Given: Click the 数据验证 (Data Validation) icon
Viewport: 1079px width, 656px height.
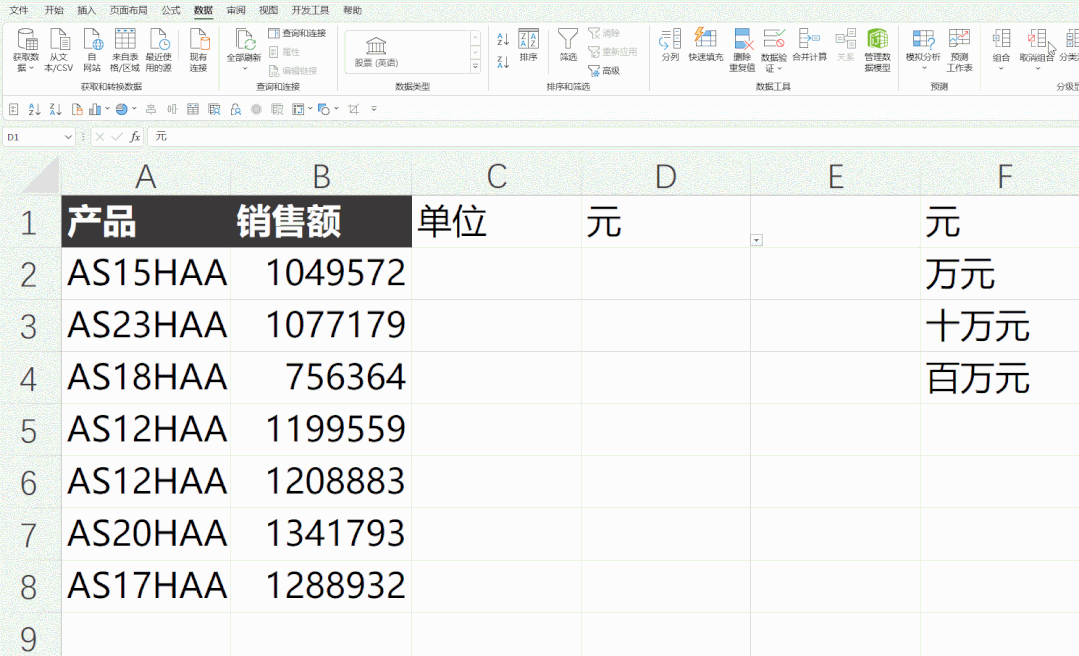Looking at the screenshot, I should pos(773,39).
